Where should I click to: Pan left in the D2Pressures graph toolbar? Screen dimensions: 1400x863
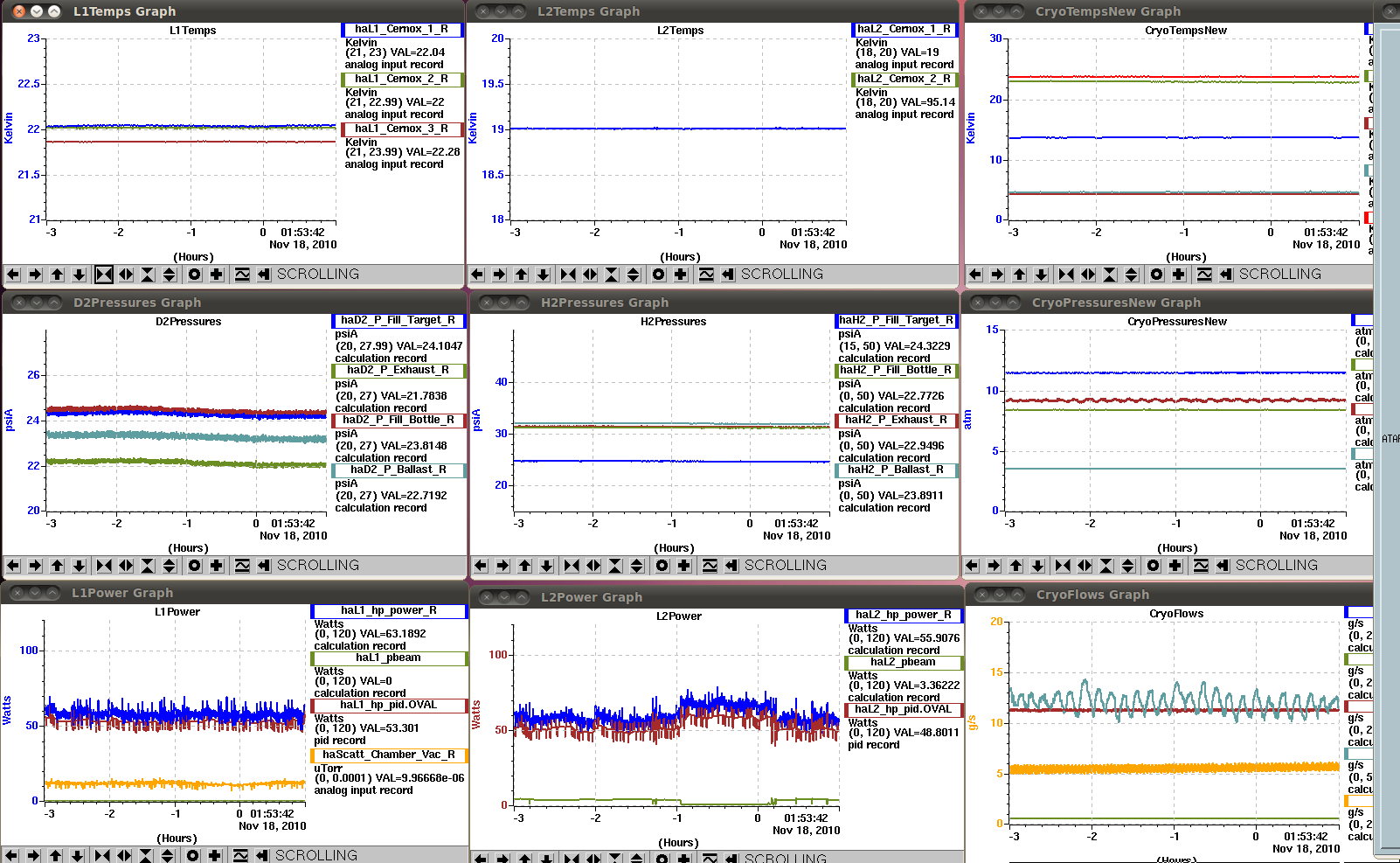tap(13, 566)
